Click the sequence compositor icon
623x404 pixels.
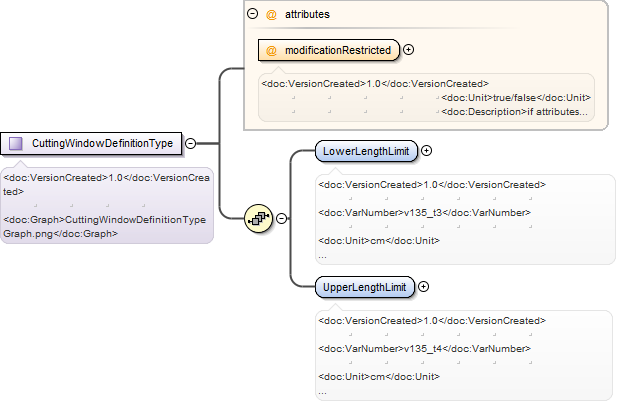pos(259,218)
